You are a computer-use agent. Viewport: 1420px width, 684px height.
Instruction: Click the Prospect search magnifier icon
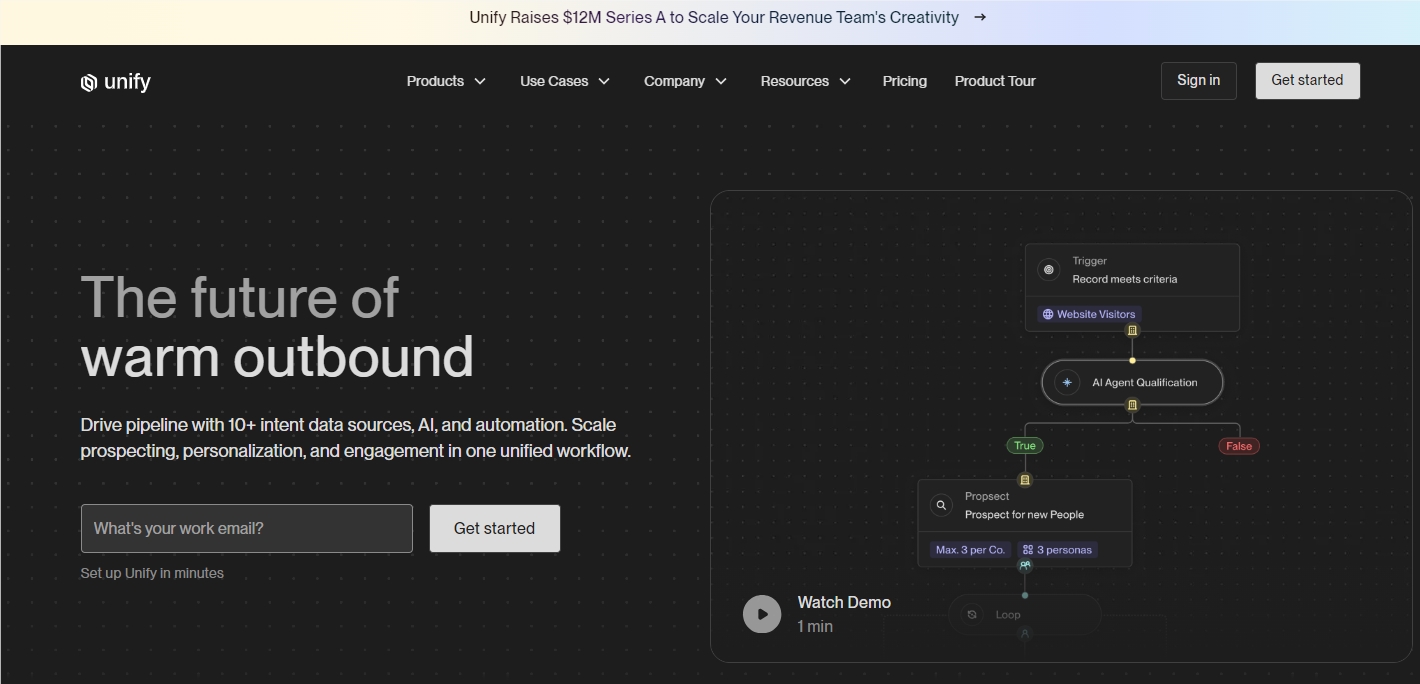941,505
